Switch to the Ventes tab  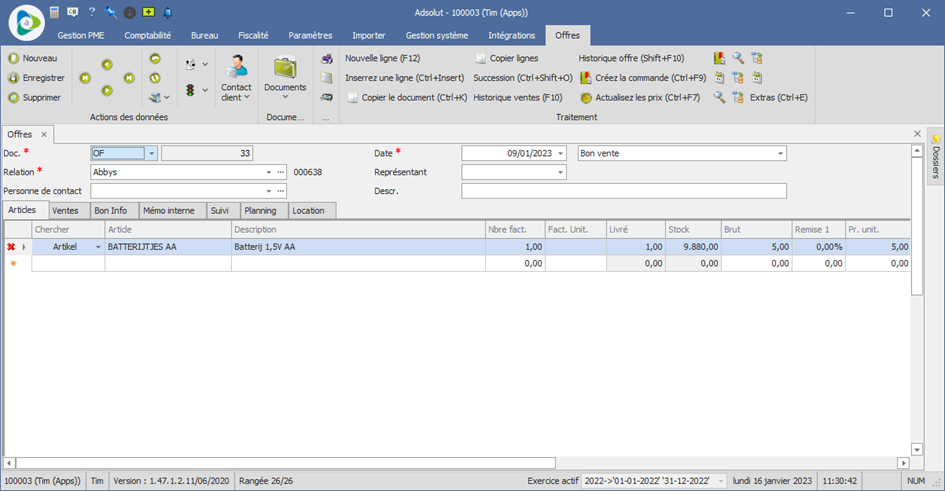(x=65, y=210)
